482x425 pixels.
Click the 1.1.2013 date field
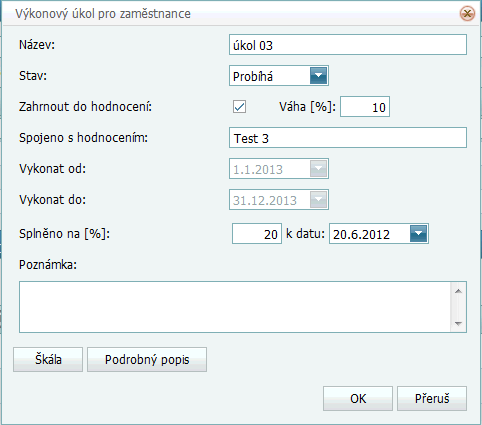(x=279, y=169)
